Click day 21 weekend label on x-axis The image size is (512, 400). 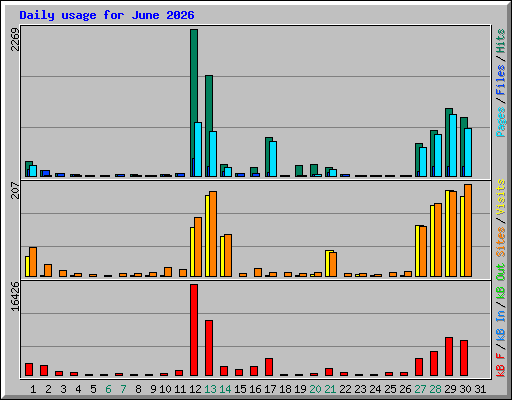(330, 389)
